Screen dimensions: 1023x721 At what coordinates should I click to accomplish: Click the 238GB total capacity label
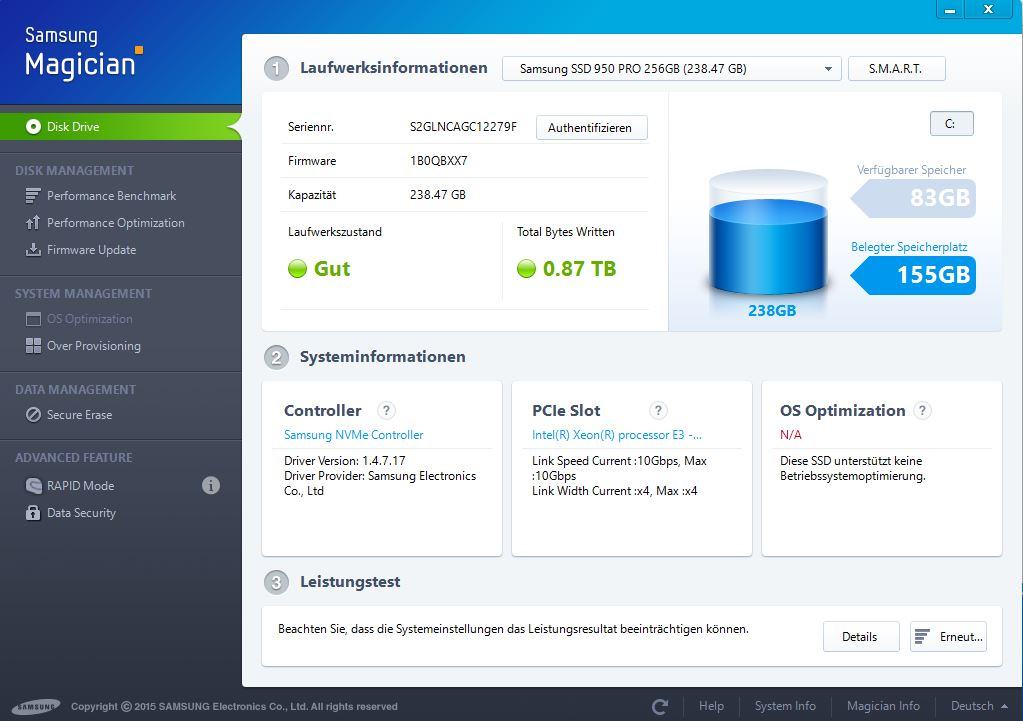tap(772, 311)
